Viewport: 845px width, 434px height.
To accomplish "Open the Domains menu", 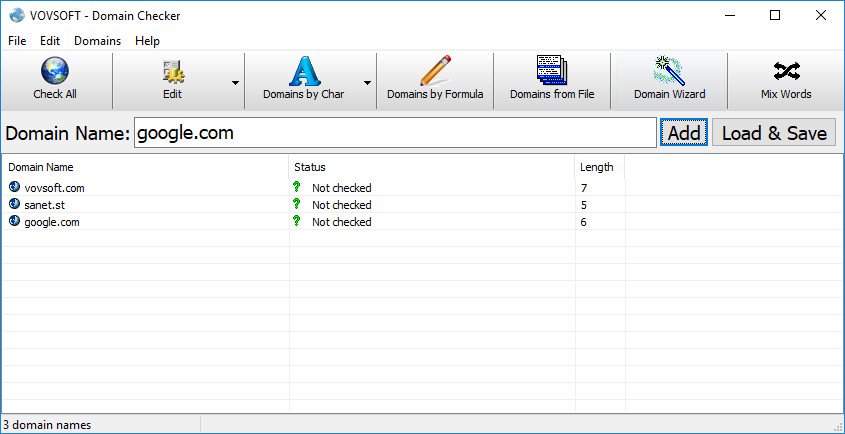I will click(98, 41).
